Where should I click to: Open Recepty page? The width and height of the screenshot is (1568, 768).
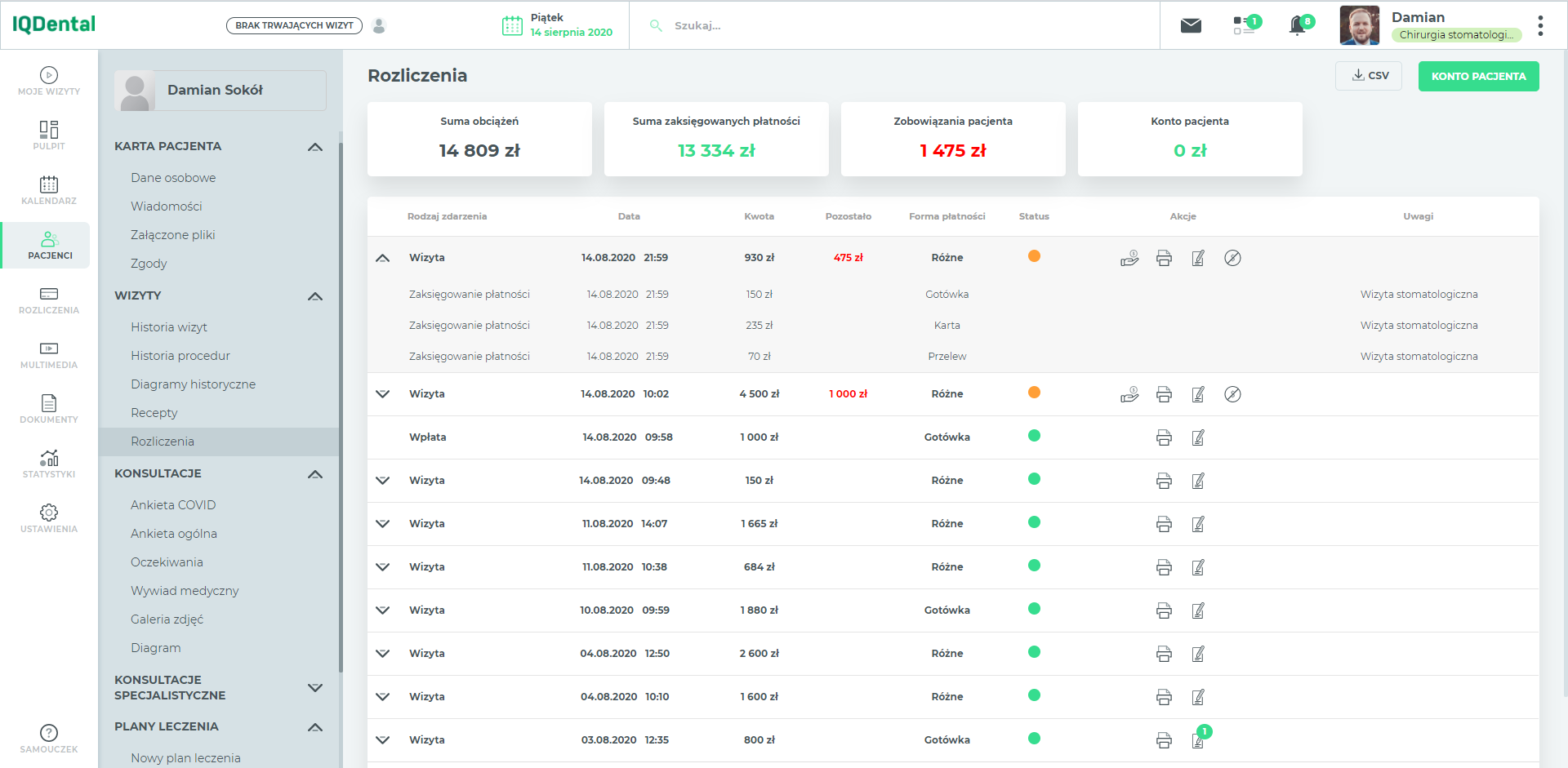(x=154, y=413)
